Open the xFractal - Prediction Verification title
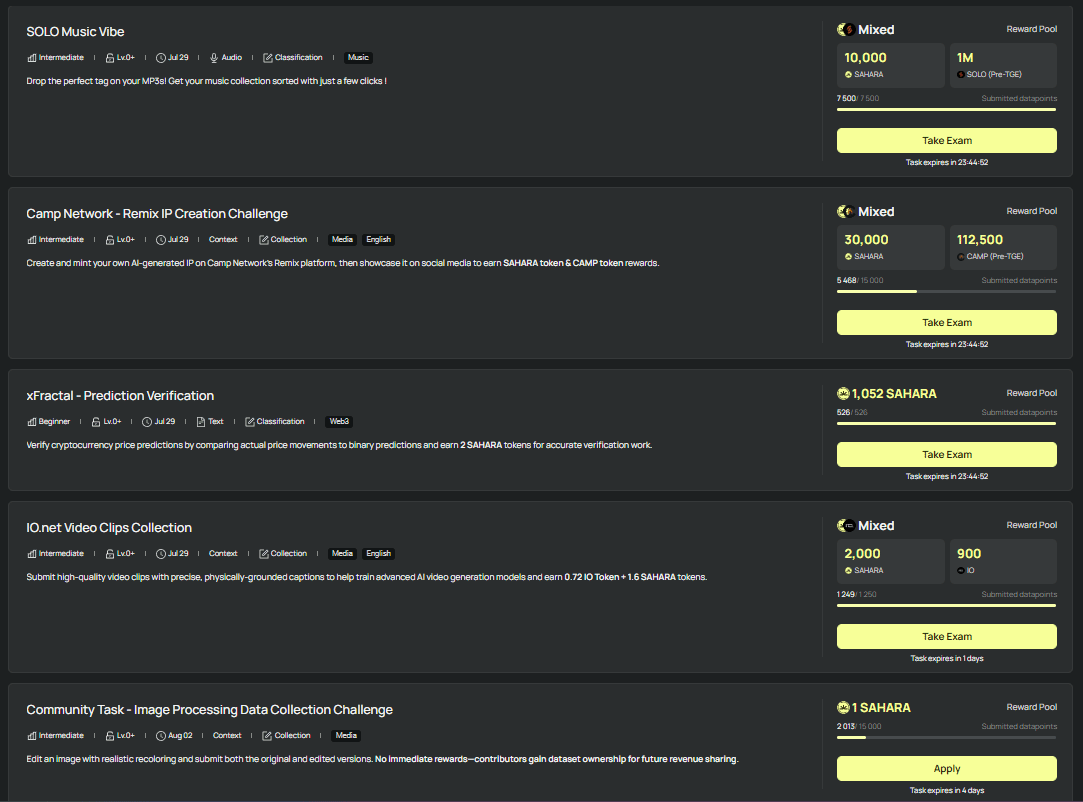Viewport: 1083px width, 802px height. [x=120, y=396]
